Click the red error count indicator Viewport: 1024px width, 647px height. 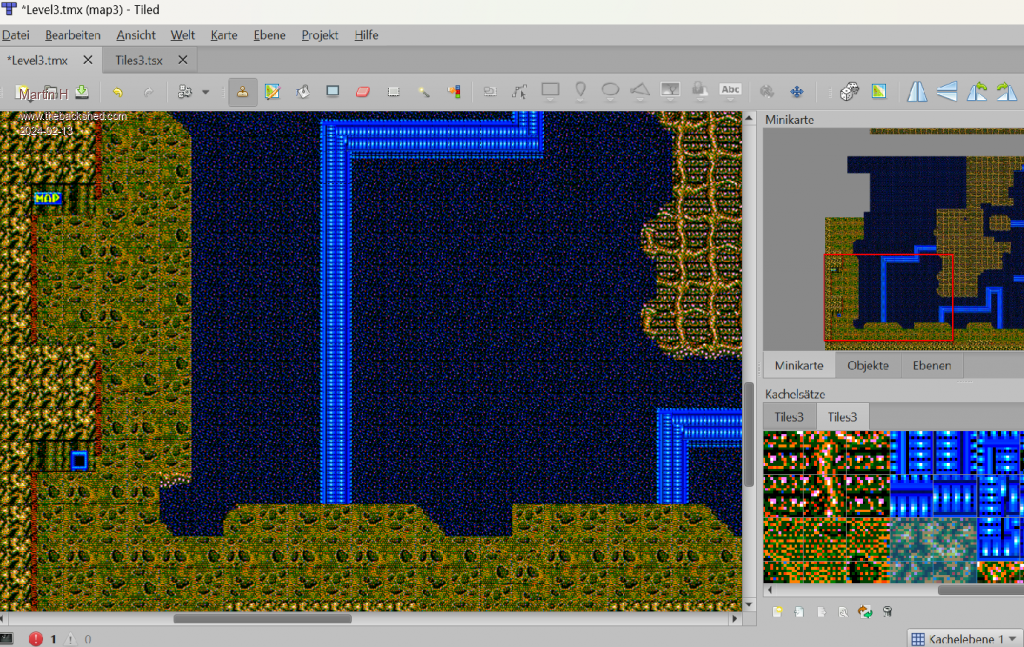click(x=37, y=639)
